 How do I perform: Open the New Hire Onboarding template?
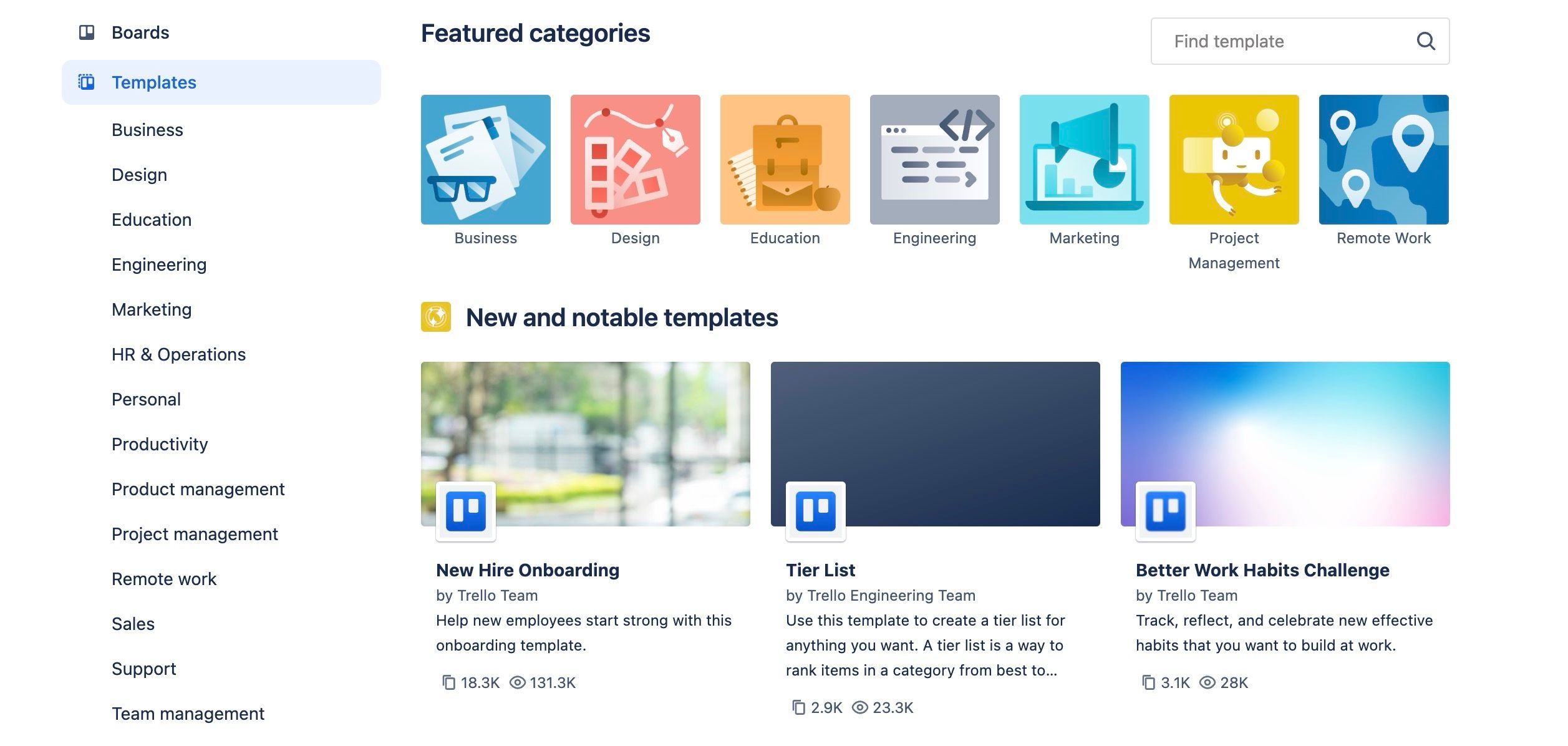pos(527,569)
